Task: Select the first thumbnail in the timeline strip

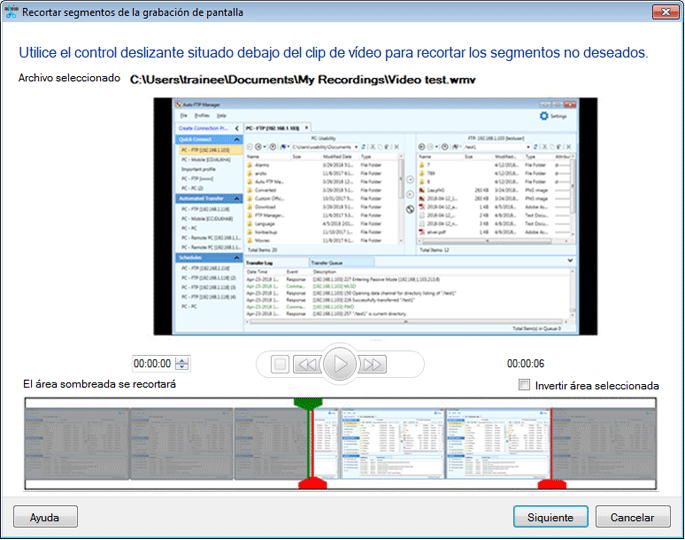Action: (76, 441)
